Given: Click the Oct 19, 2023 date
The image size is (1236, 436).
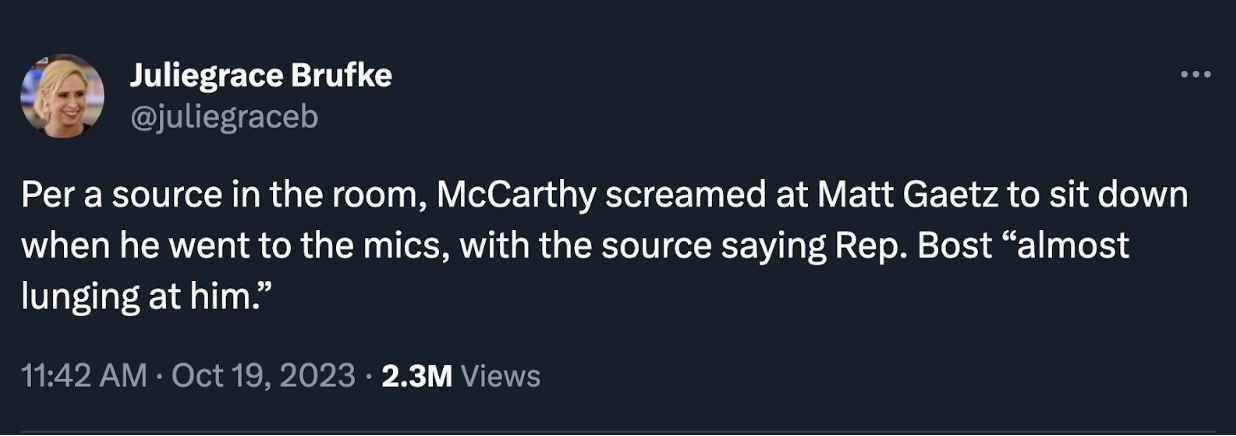Looking at the screenshot, I should (263, 376).
